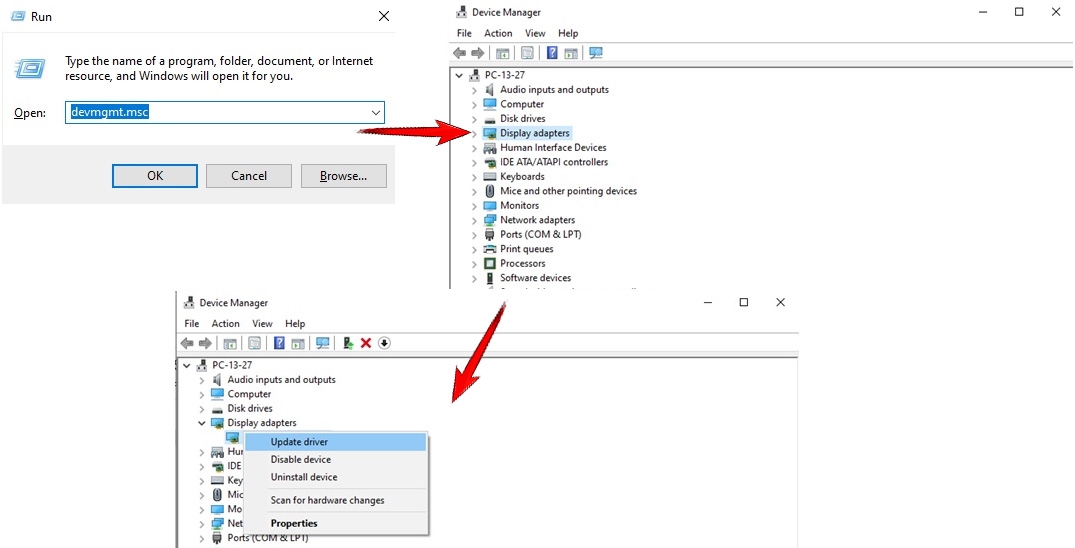Click action pane icon in Device Manager showing context menu
The image size is (1075, 548).
pyautogui.click(x=298, y=343)
